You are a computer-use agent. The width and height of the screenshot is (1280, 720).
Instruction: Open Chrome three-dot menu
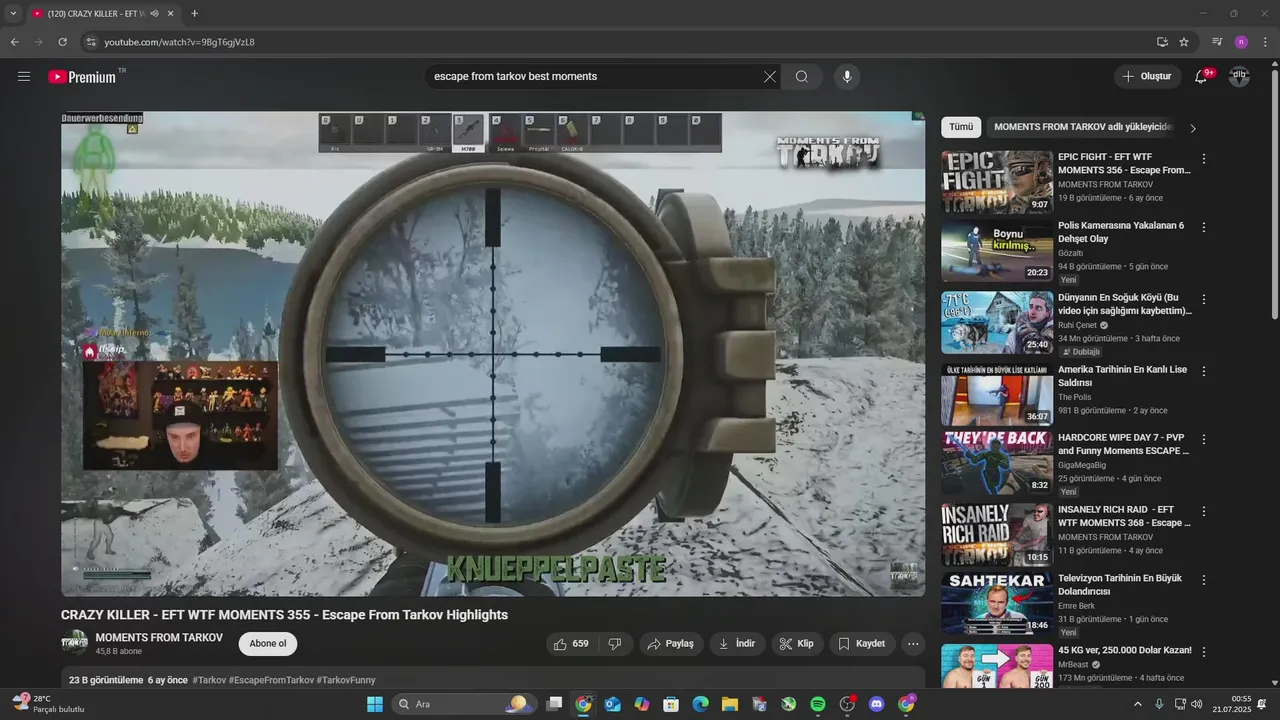[x=1266, y=42]
